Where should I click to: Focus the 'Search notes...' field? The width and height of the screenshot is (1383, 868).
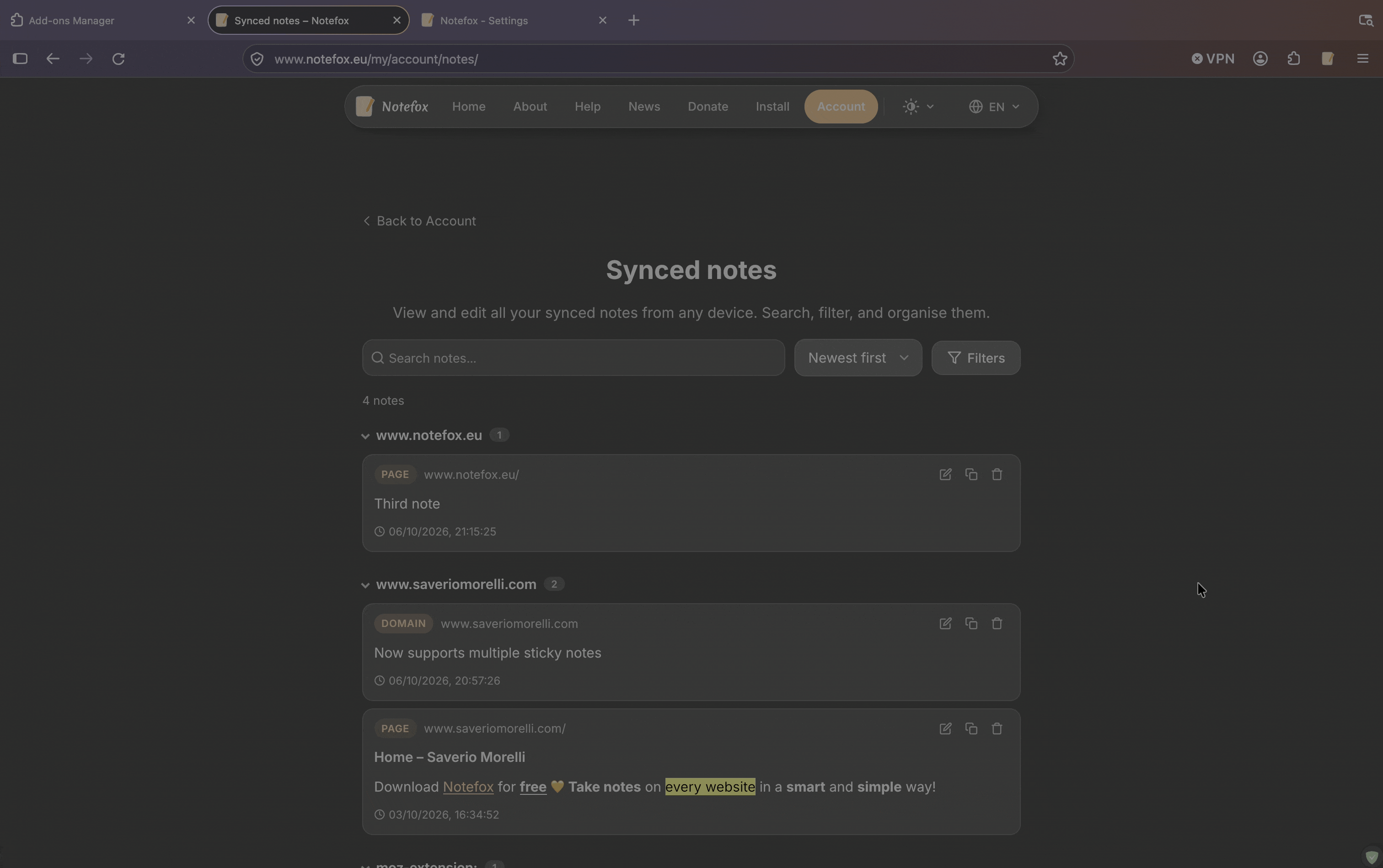coord(573,358)
